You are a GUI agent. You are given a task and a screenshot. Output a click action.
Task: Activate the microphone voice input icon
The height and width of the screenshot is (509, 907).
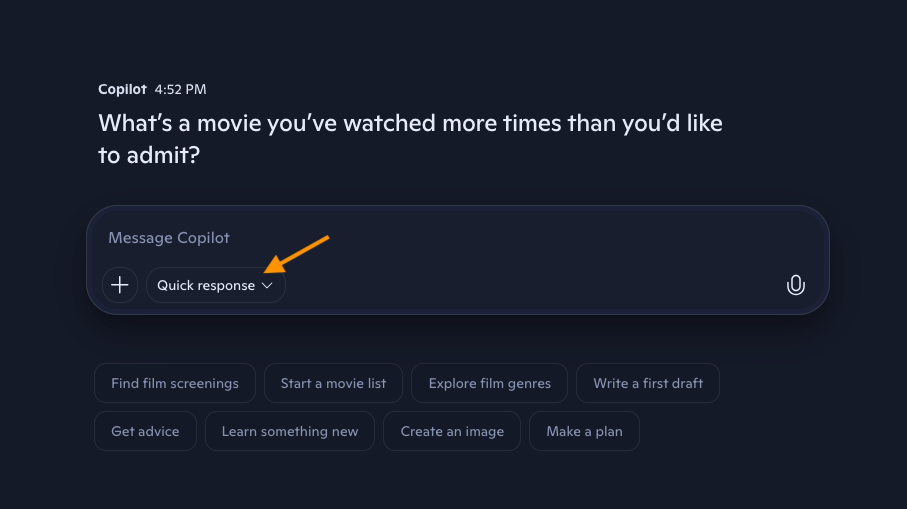click(x=795, y=285)
